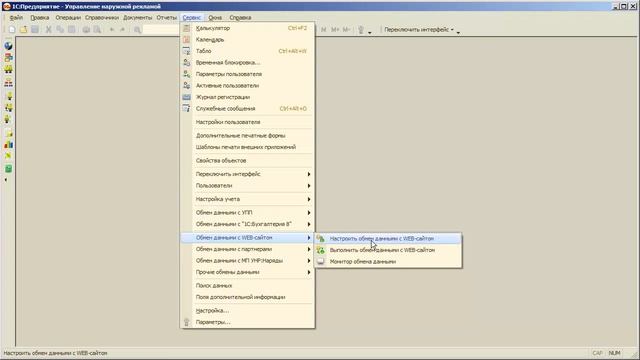The height and width of the screenshot is (360, 640).
Task: Expand Обмен данными с МП УНР:Наряды arrow
Action: (309, 260)
